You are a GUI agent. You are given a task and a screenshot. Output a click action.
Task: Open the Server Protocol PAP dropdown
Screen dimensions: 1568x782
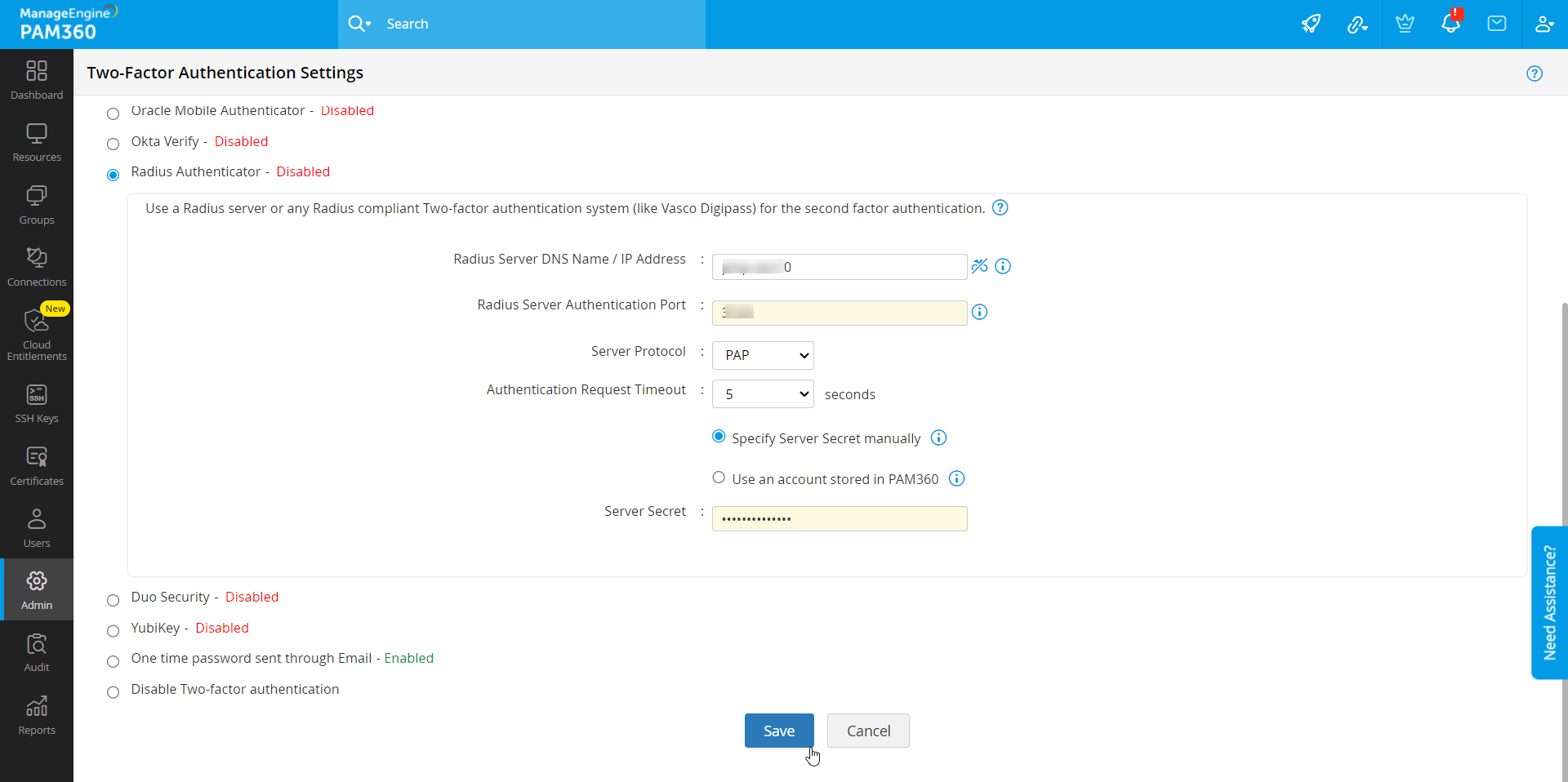coord(763,355)
